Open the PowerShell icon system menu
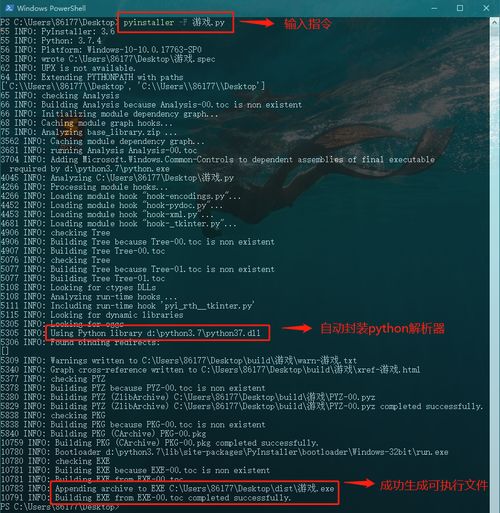This screenshot has width=500, height=513. click(x=8, y=8)
